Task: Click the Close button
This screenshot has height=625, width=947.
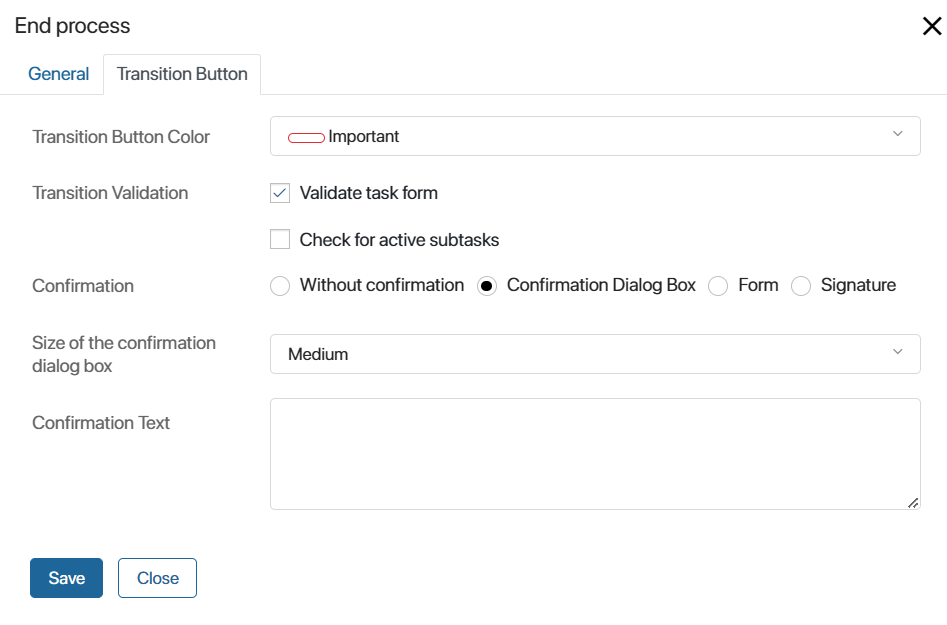Action: click(157, 578)
